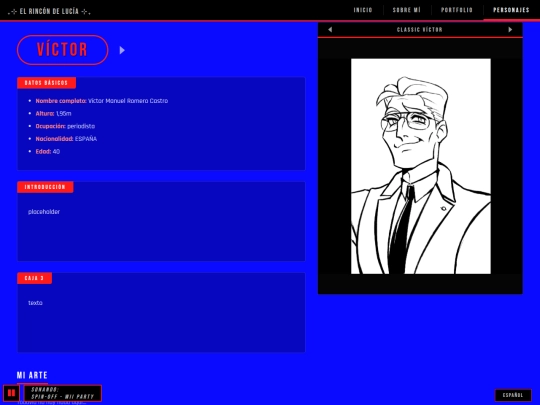Select the Introducción section label

[45, 187]
